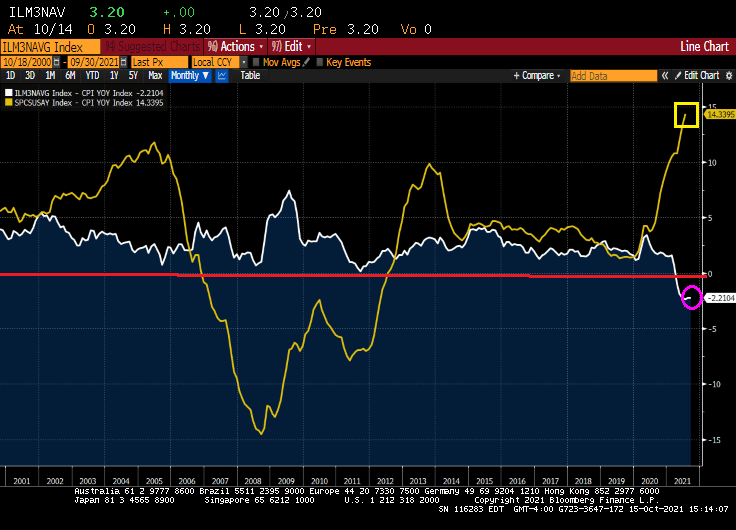Image resolution: width=736 pixels, height=530 pixels.
Task: Click the Compare button
Action: tap(537, 76)
